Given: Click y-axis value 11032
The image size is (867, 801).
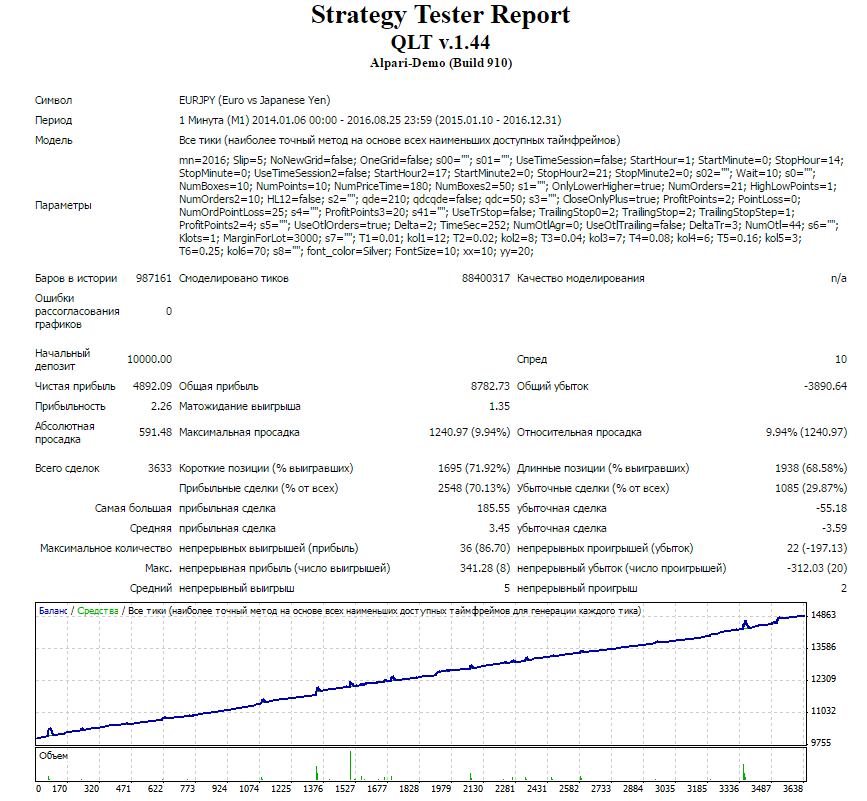Looking at the screenshot, I should point(823,711).
